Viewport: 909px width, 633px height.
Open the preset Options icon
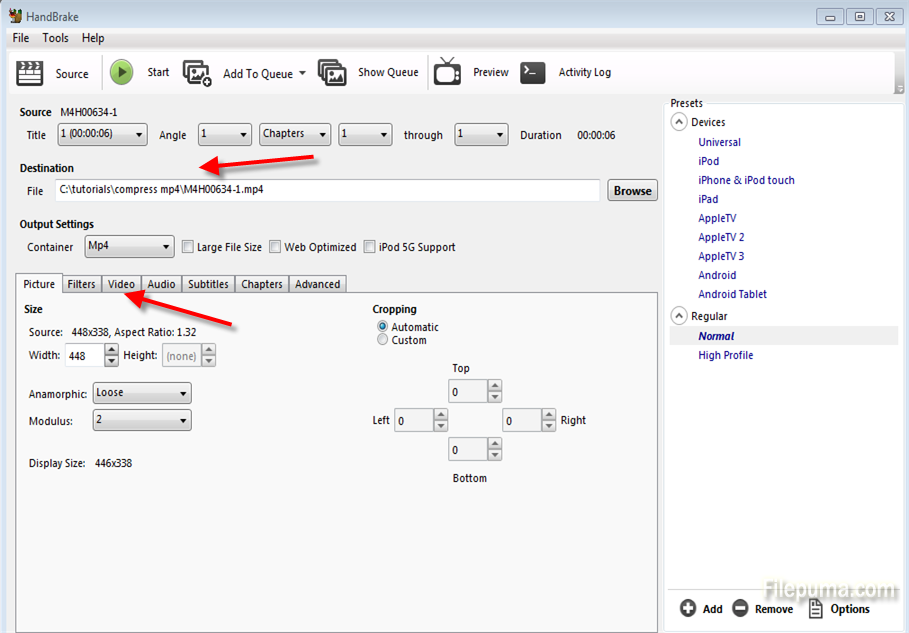pyautogui.click(x=815, y=608)
